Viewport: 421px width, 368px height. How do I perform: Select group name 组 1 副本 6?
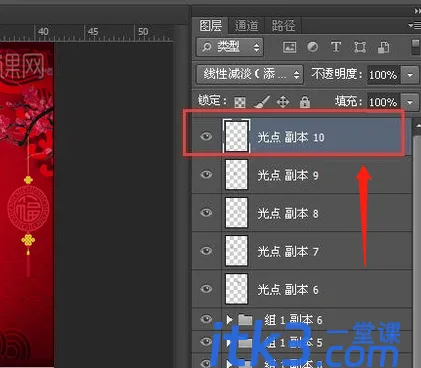293,320
